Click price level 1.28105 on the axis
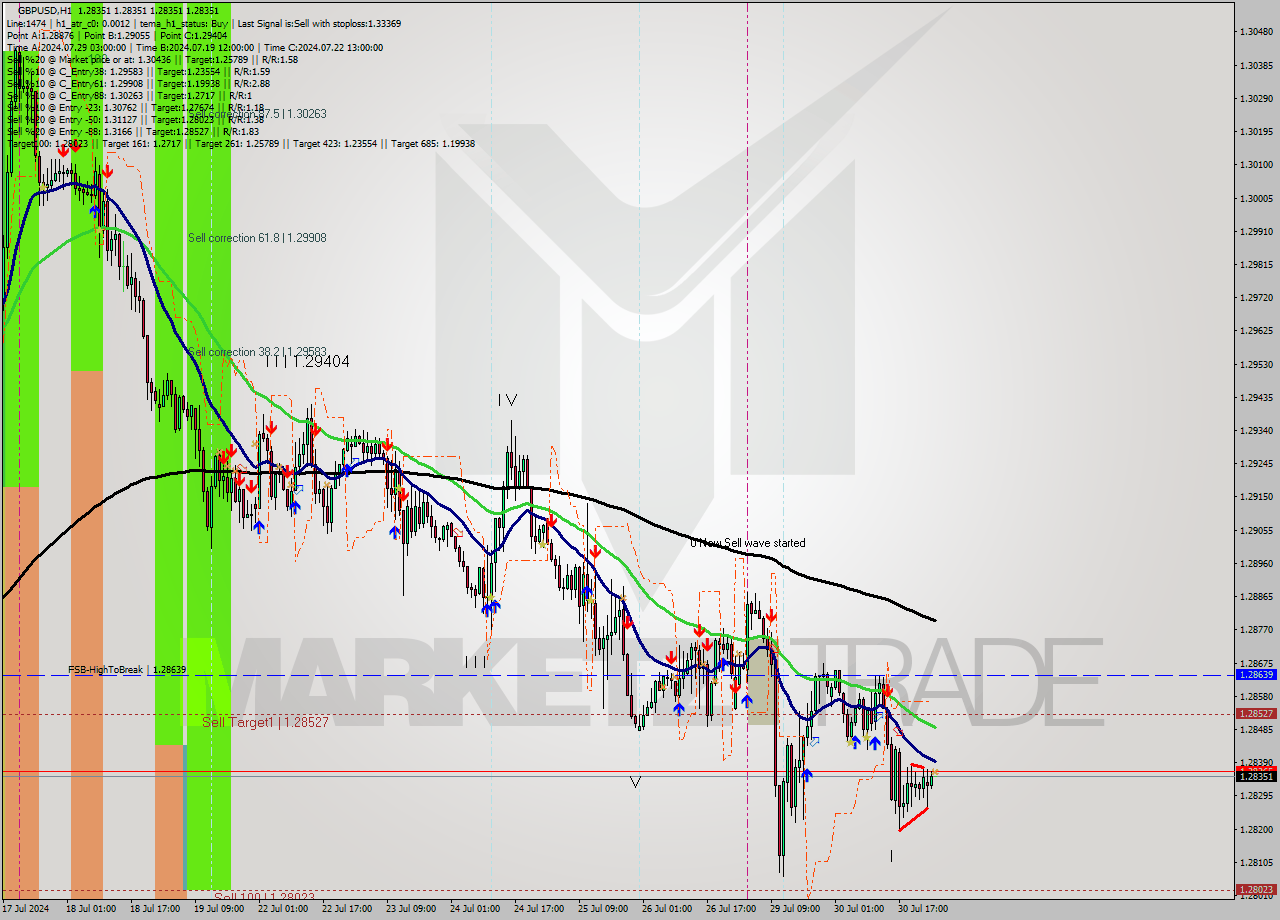The width and height of the screenshot is (1280, 920). click(1255, 862)
